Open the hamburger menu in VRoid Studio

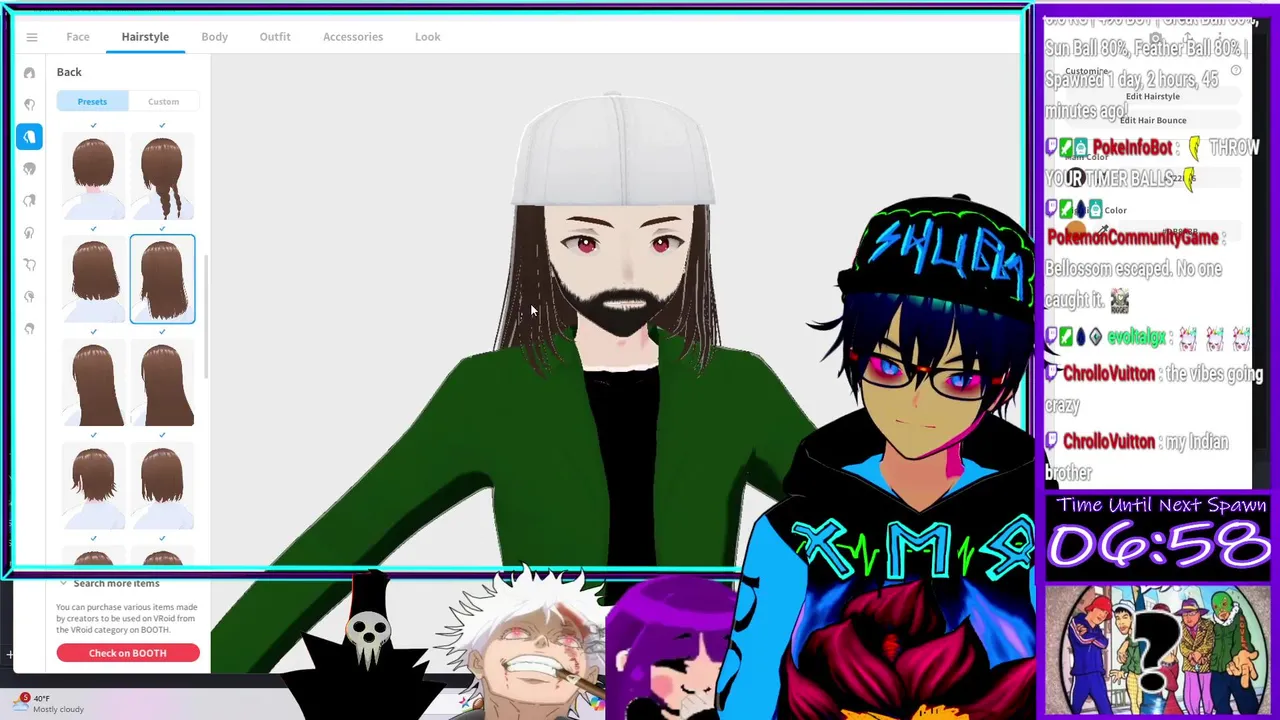pyautogui.click(x=32, y=37)
